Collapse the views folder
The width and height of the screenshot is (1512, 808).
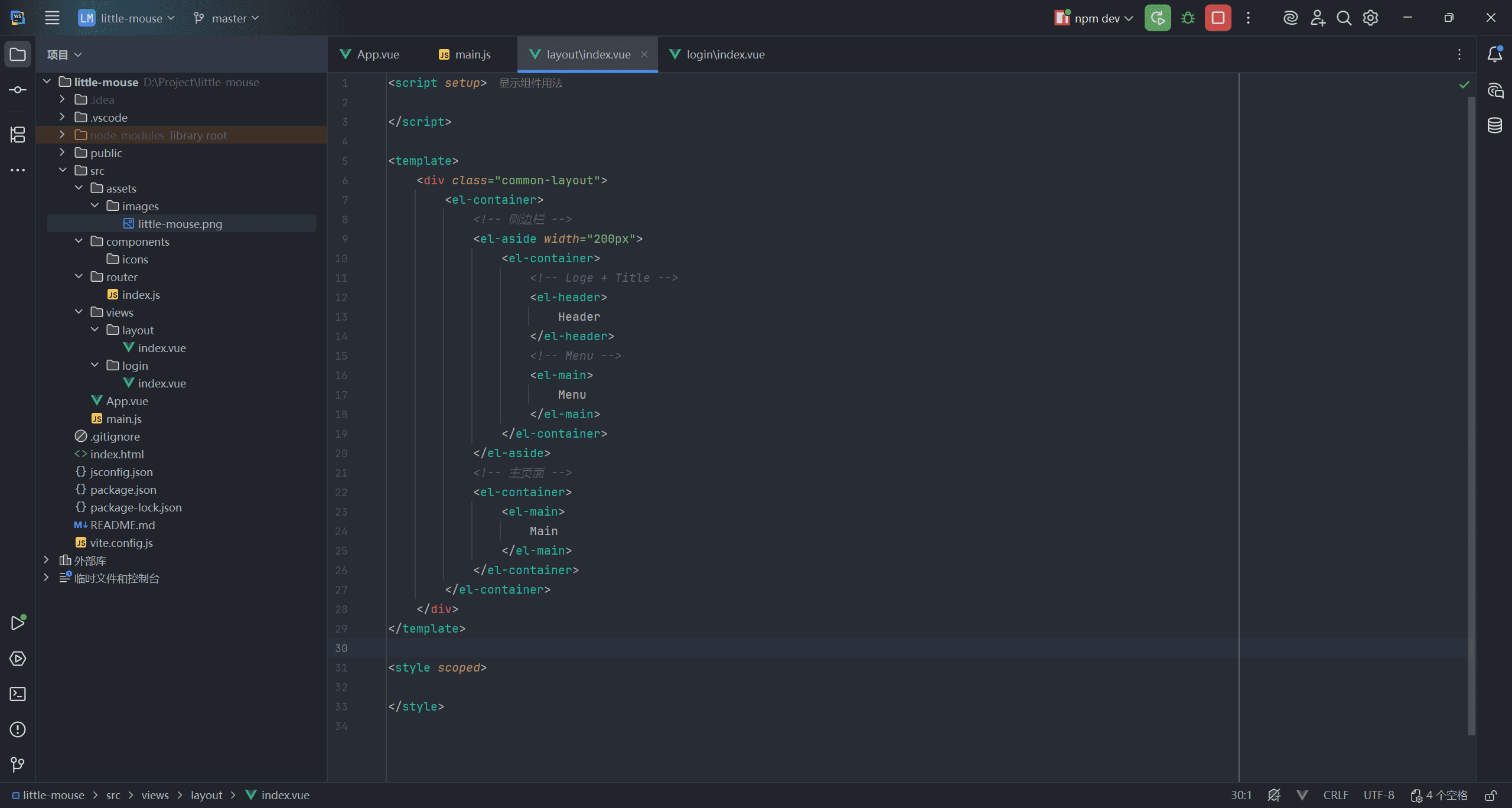pos(79,312)
